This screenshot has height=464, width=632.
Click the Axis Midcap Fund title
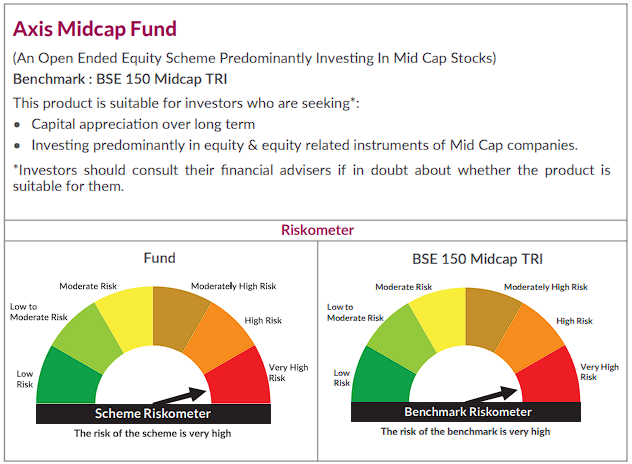click(x=95, y=28)
